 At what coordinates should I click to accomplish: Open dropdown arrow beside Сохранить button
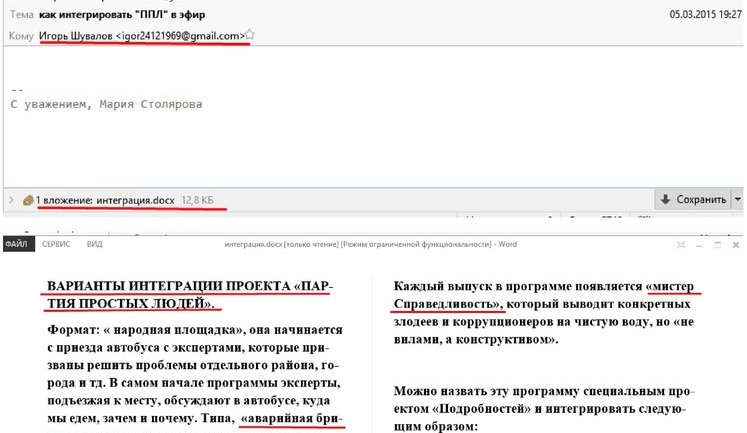[738, 199]
